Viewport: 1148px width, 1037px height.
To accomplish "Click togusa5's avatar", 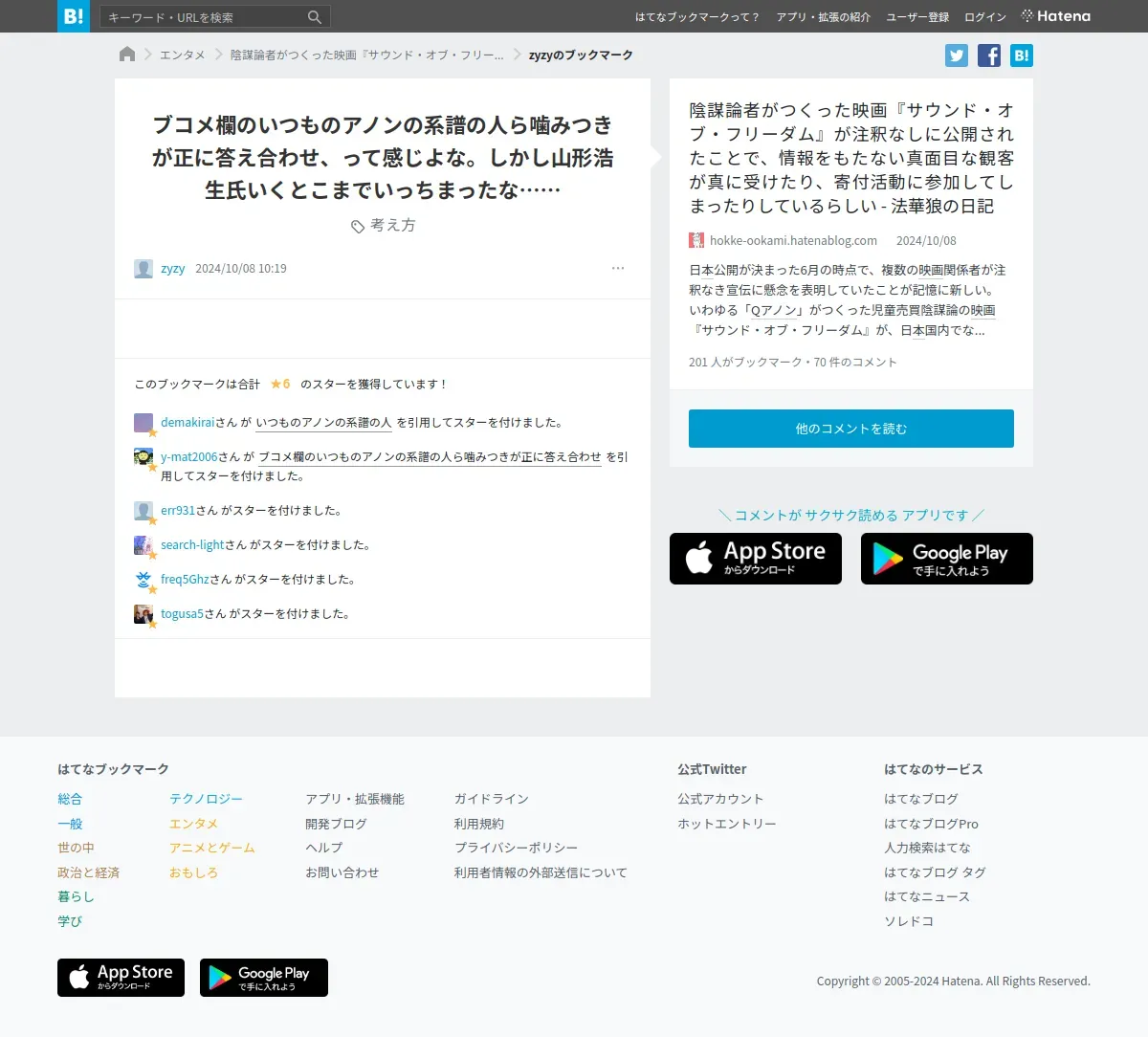I will click(x=143, y=614).
